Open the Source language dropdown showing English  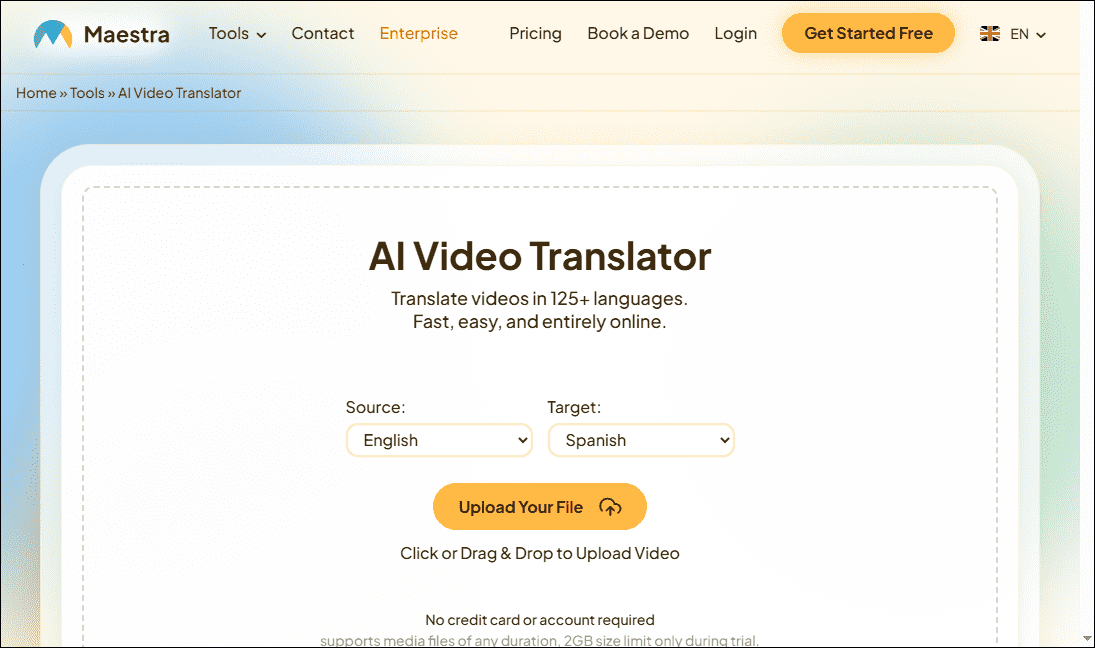click(439, 440)
